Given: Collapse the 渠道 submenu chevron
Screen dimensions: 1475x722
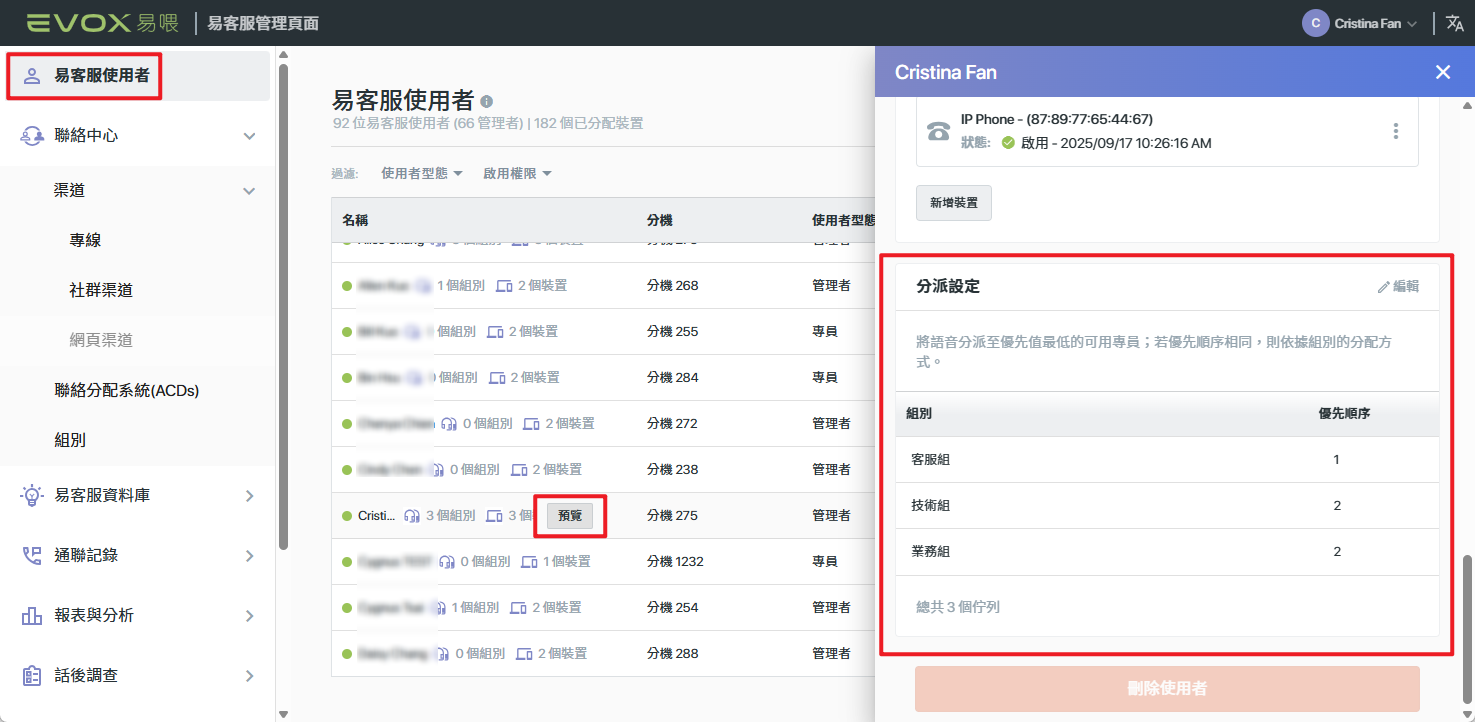Looking at the screenshot, I should click(250, 191).
